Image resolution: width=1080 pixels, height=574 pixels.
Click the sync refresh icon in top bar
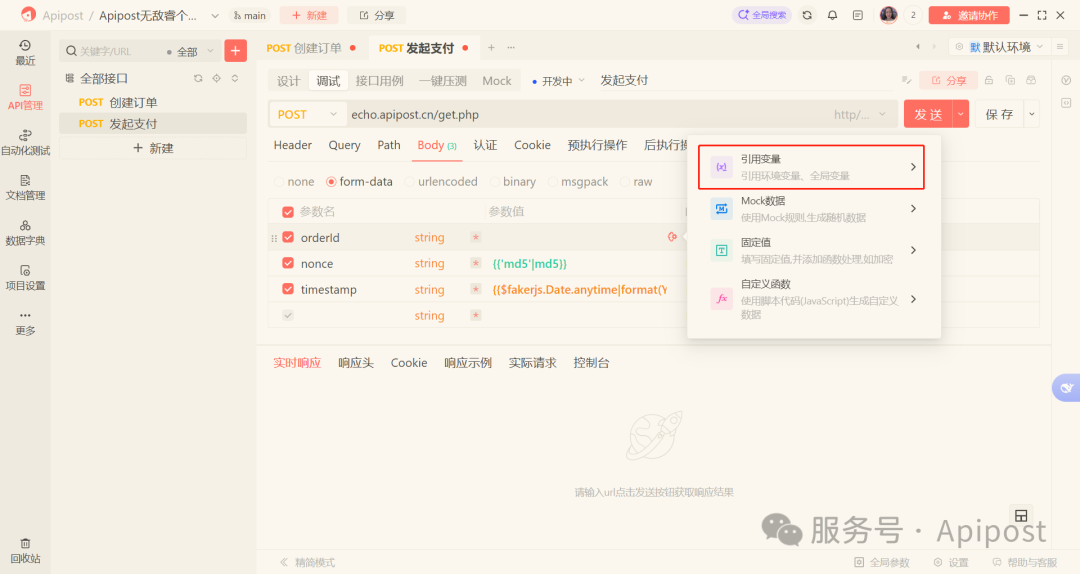(x=807, y=15)
